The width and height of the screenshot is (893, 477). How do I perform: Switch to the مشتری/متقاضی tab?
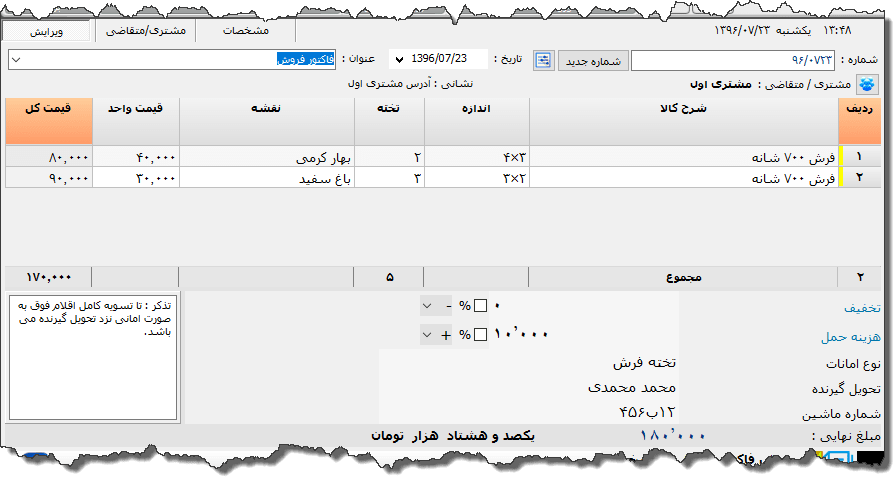point(146,31)
